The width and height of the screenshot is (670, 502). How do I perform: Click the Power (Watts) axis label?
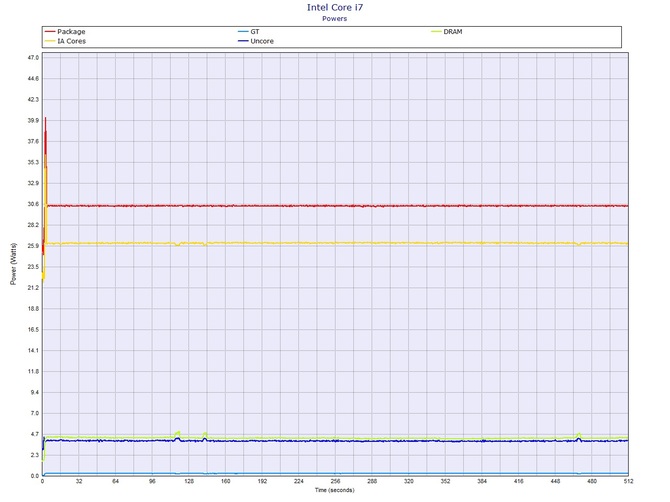[x=13, y=264]
